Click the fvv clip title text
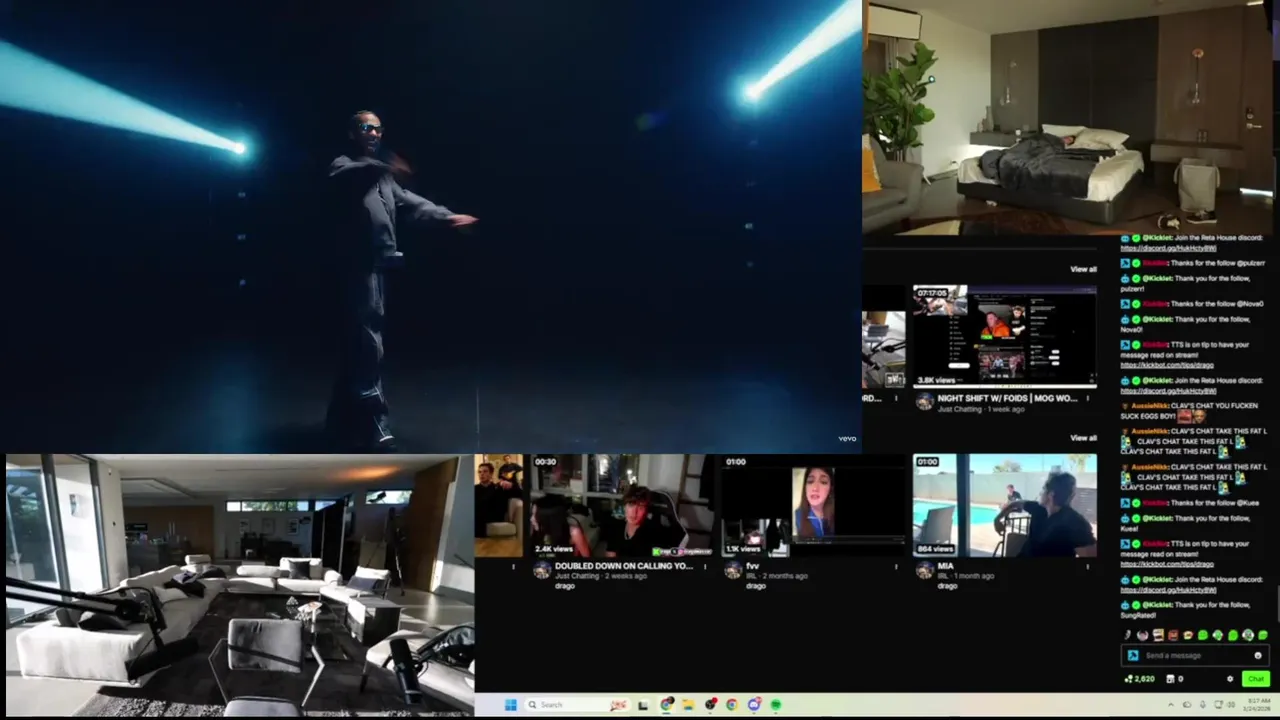 753,566
